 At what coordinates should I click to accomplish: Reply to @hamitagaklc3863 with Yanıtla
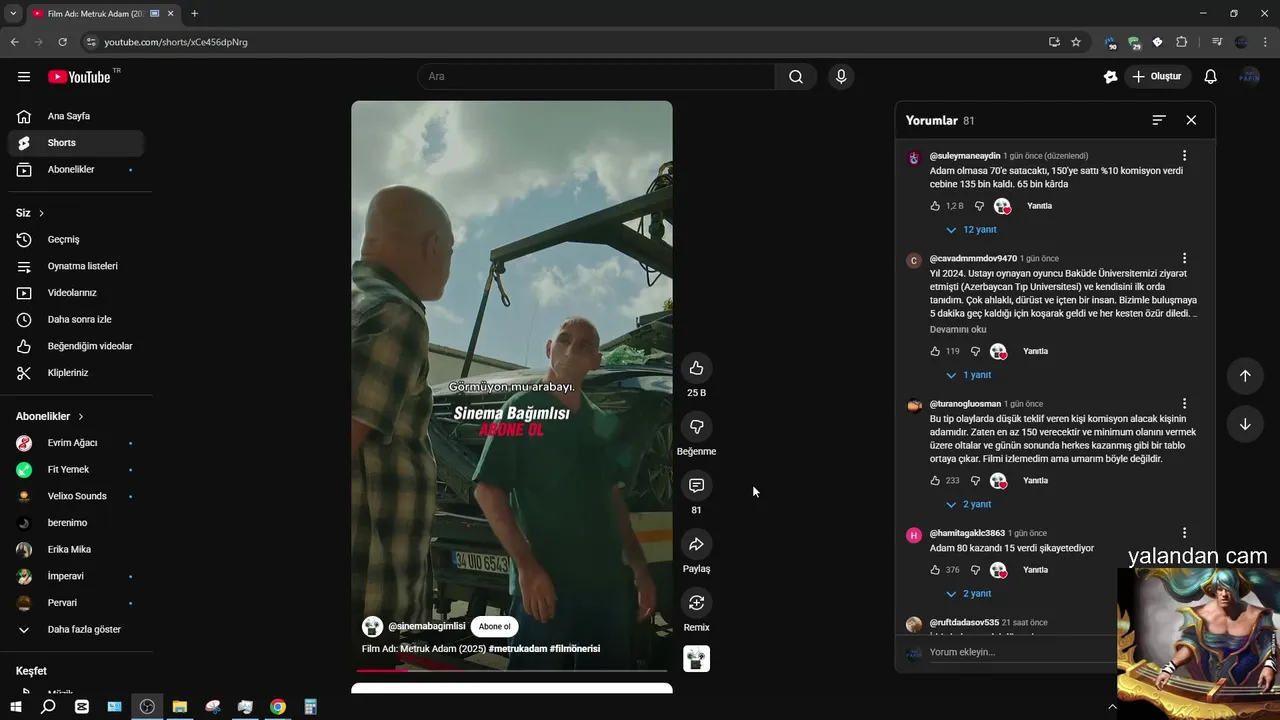1036,570
